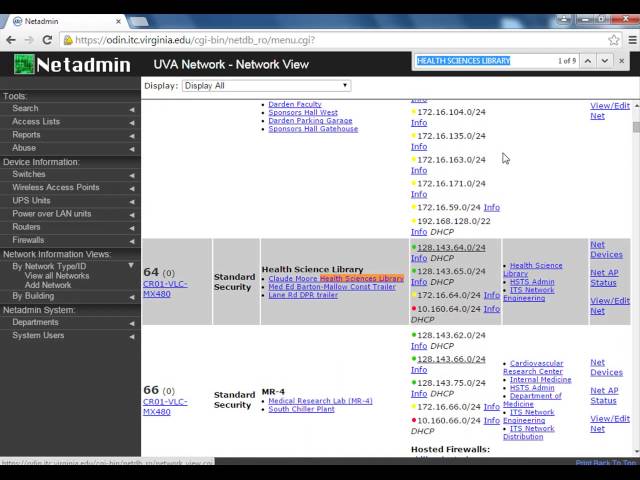Select Add Network in sidebar

click(x=48, y=285)
